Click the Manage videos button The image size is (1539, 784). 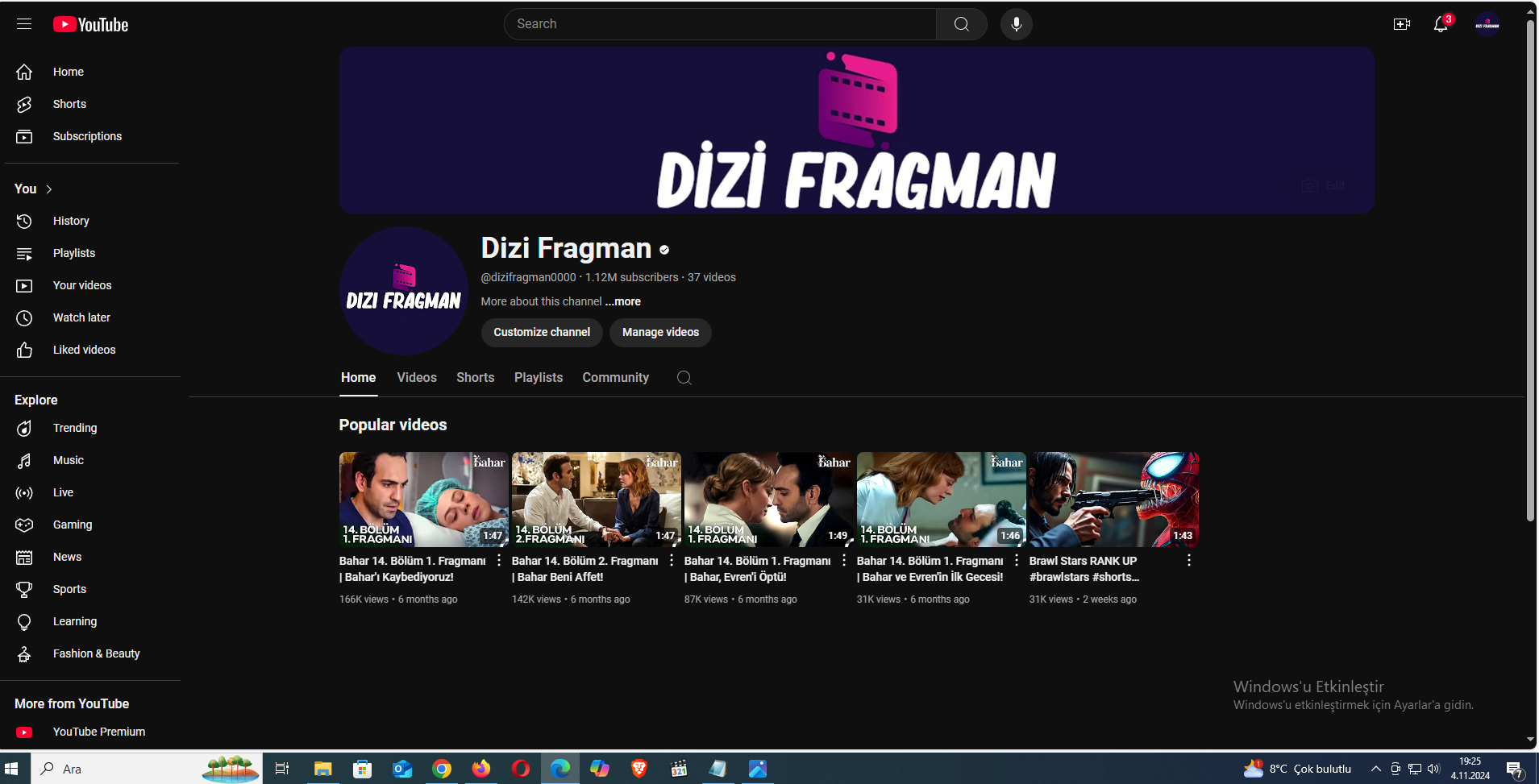660,333
